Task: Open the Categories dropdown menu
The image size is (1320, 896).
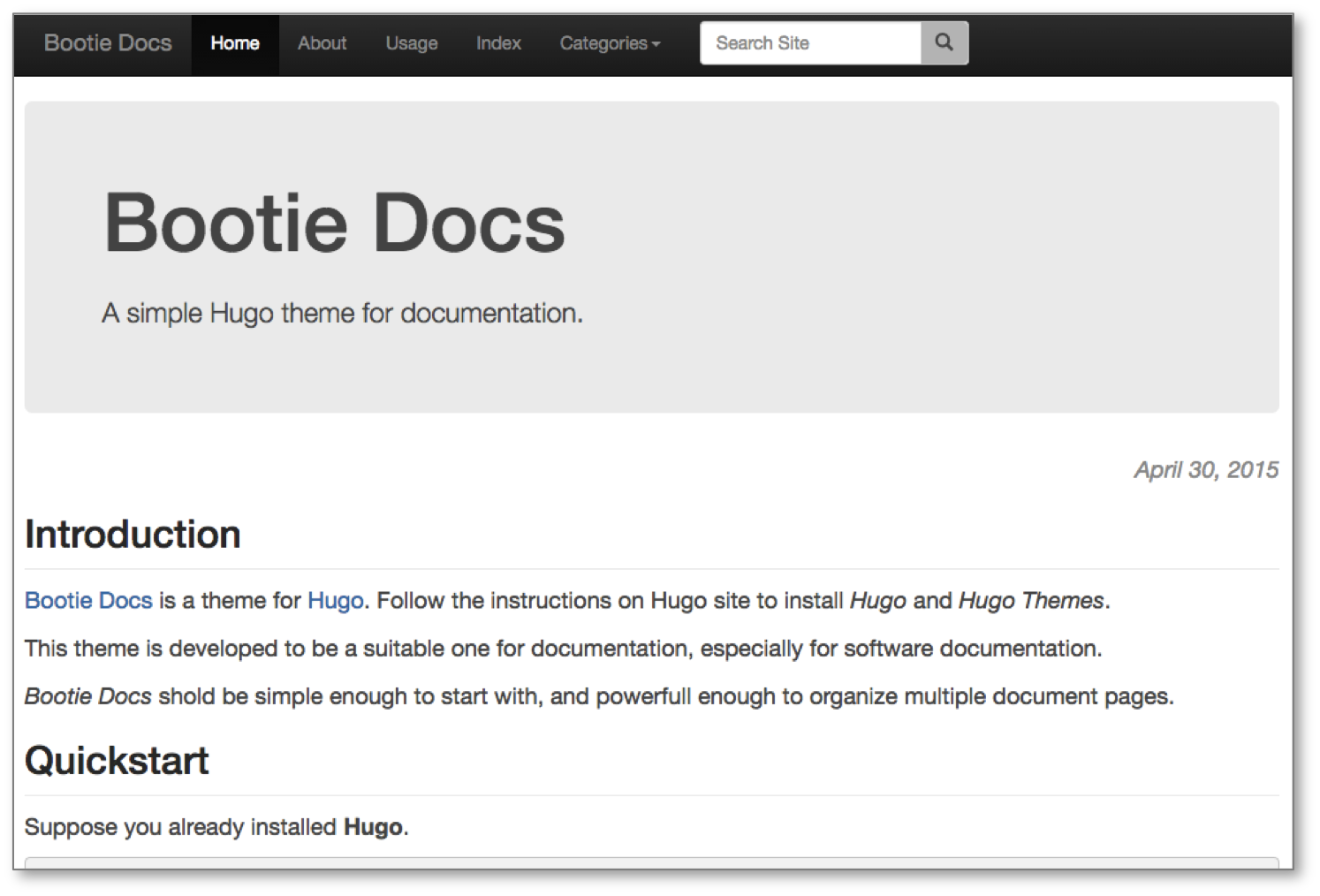Action: (x=610, y=43)
